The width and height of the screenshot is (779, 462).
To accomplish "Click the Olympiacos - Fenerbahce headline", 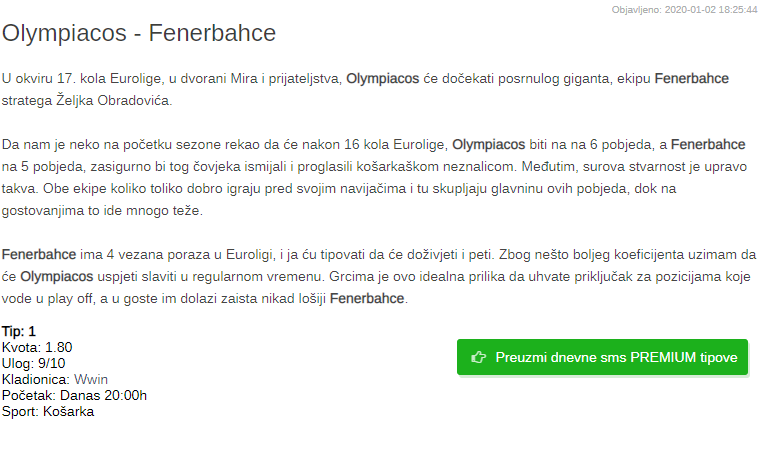I will tap(139, 33).
